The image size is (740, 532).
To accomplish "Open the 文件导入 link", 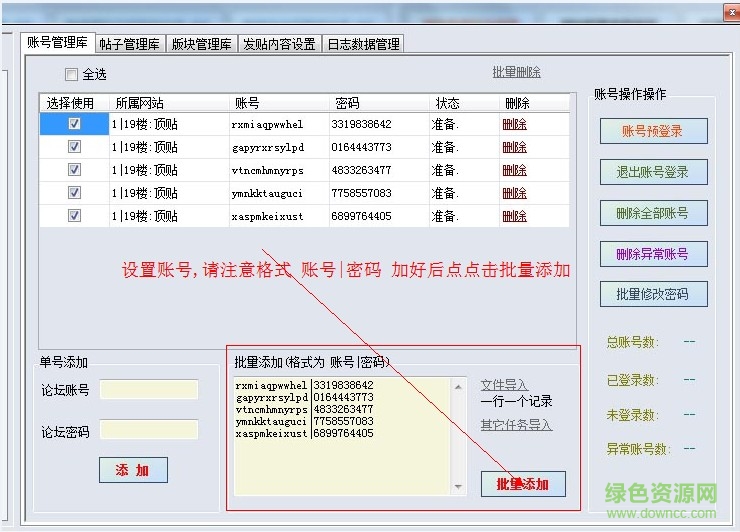I will [504, 385].
